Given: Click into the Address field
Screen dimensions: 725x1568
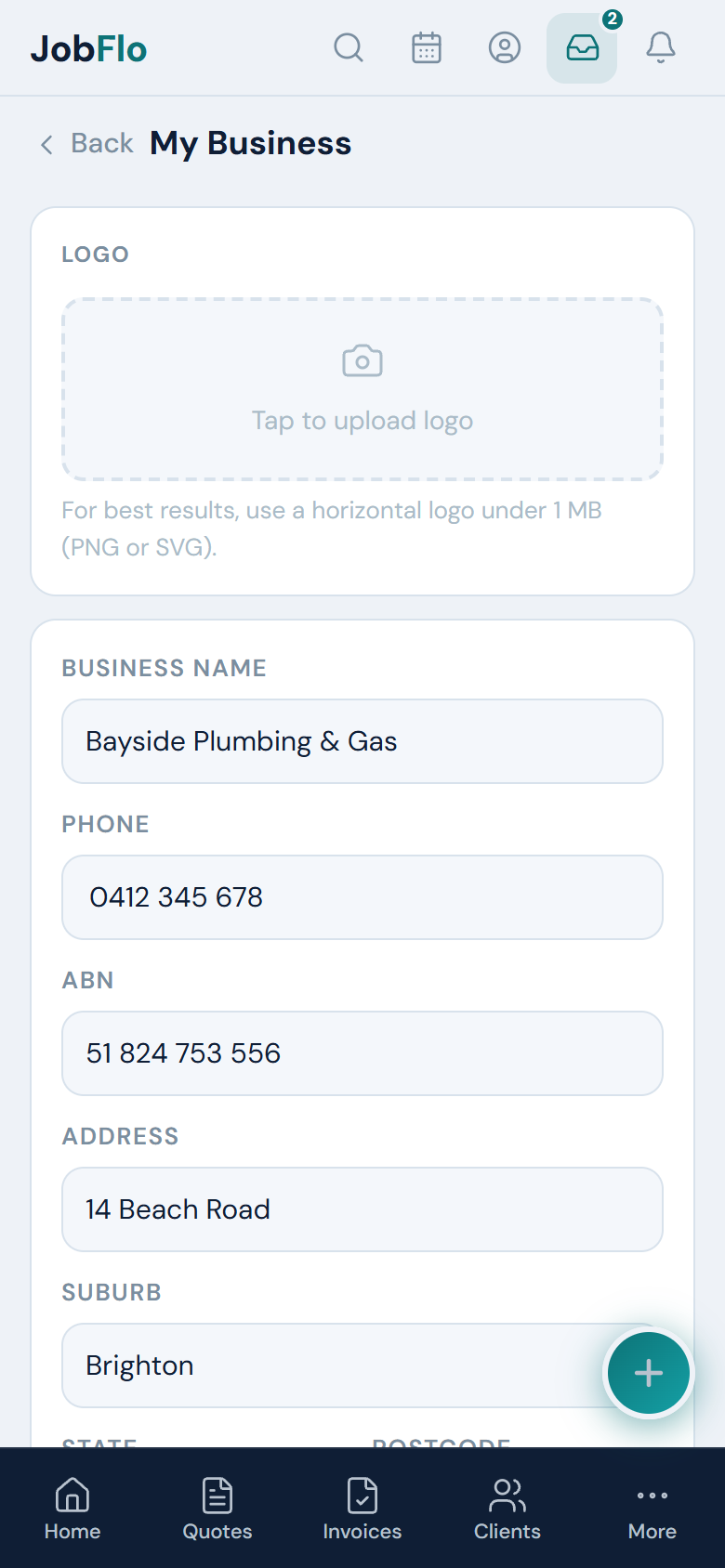Looking at the screenshot, I should point(362,1209).
